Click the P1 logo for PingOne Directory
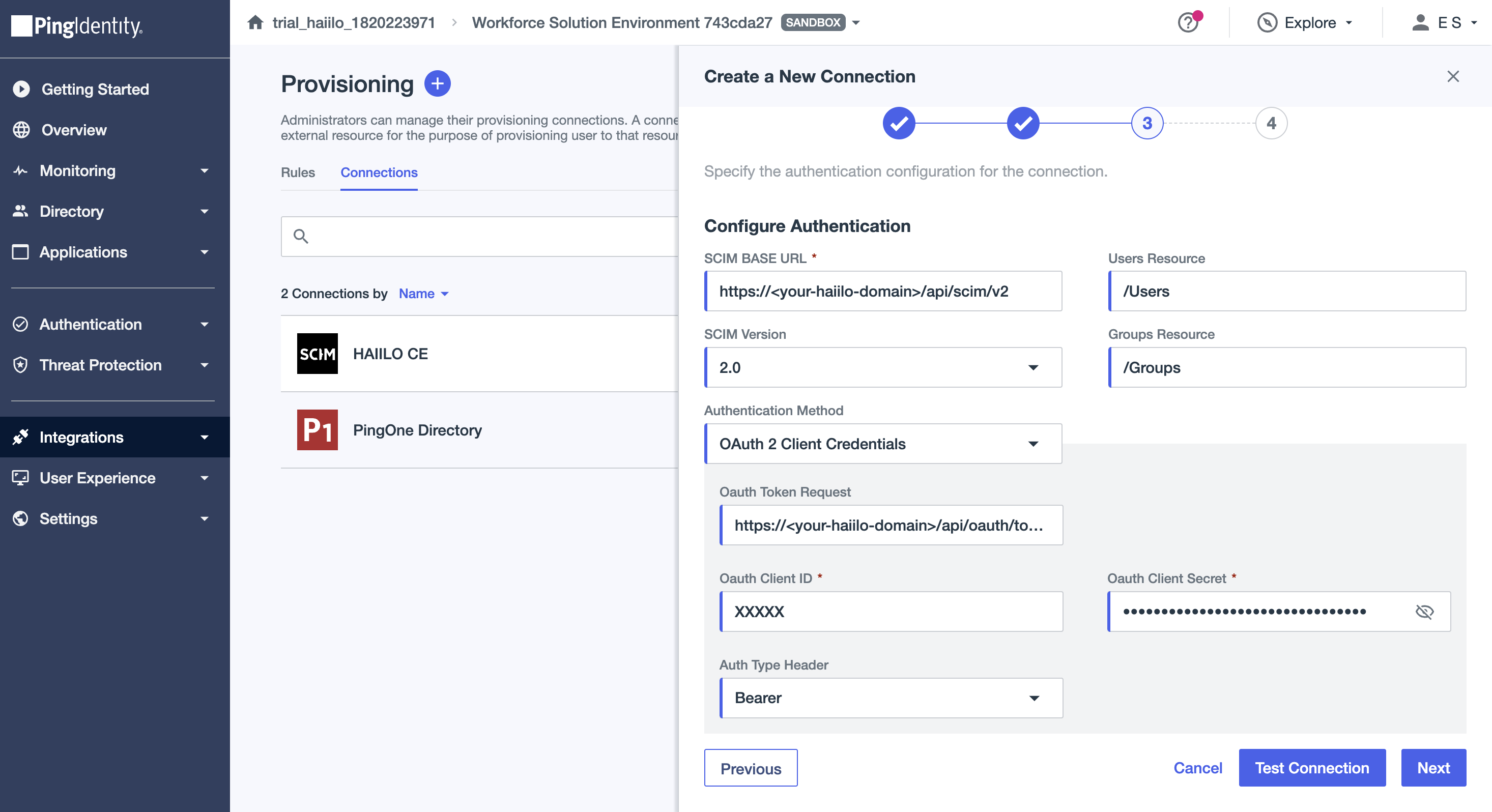The height and width of the screenshot is (812, 1492). click(318, 430)
